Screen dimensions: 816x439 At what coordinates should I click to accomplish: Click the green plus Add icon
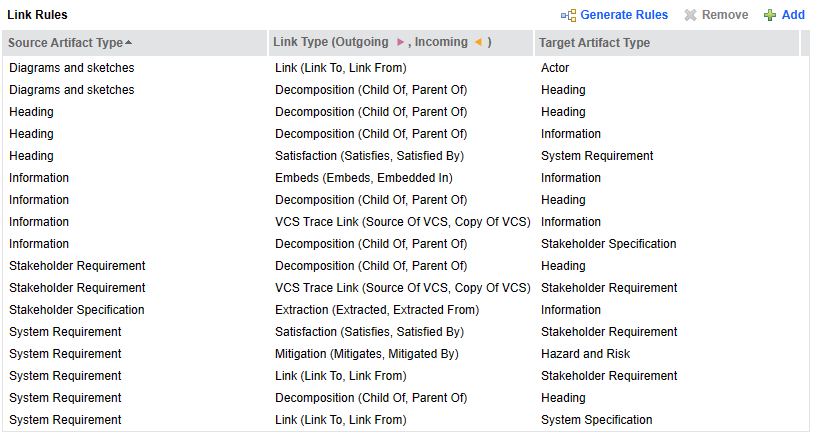point(769,15)
